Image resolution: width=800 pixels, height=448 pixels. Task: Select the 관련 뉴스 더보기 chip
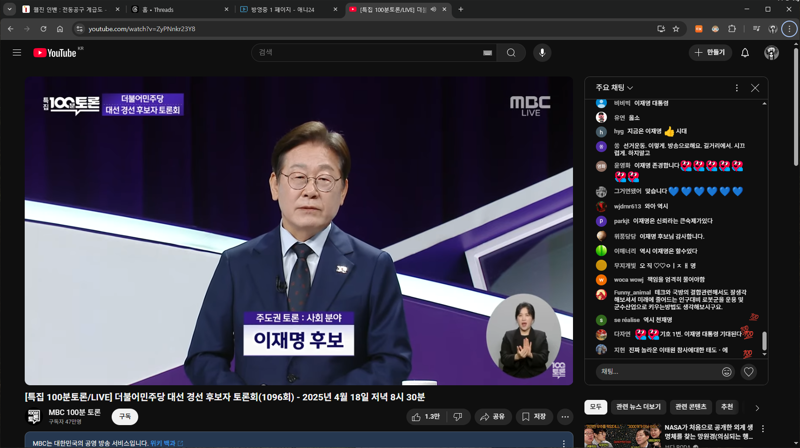click(x=638, y=407)
